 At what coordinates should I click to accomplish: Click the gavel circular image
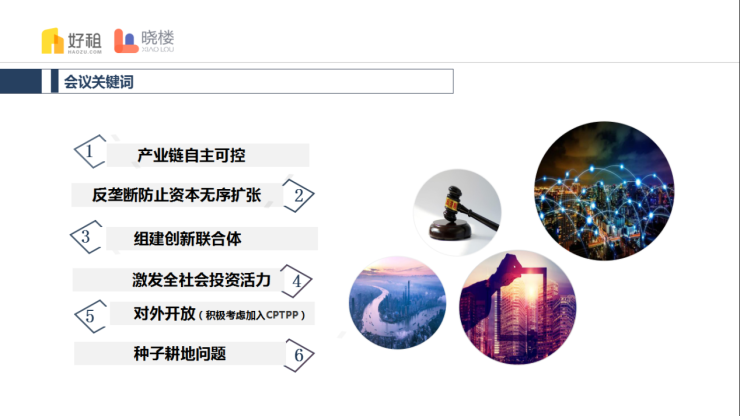click(457, 212)
